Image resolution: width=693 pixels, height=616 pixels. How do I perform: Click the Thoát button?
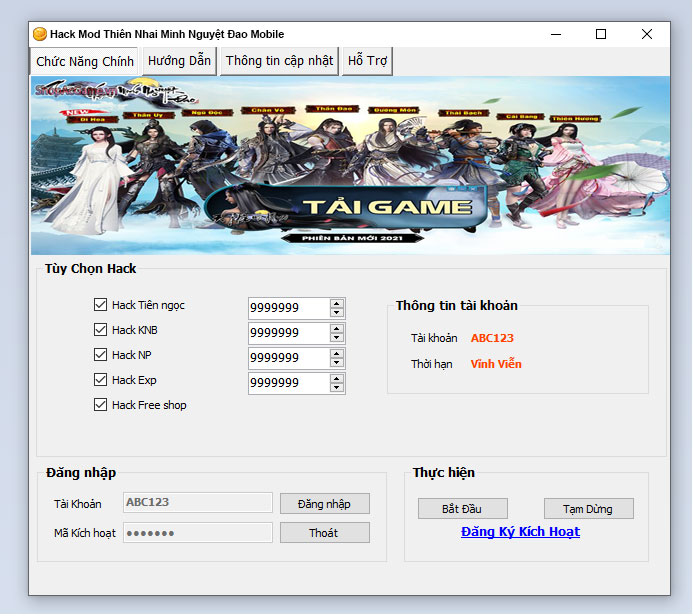pyautogui.click(x=324, y=533)
